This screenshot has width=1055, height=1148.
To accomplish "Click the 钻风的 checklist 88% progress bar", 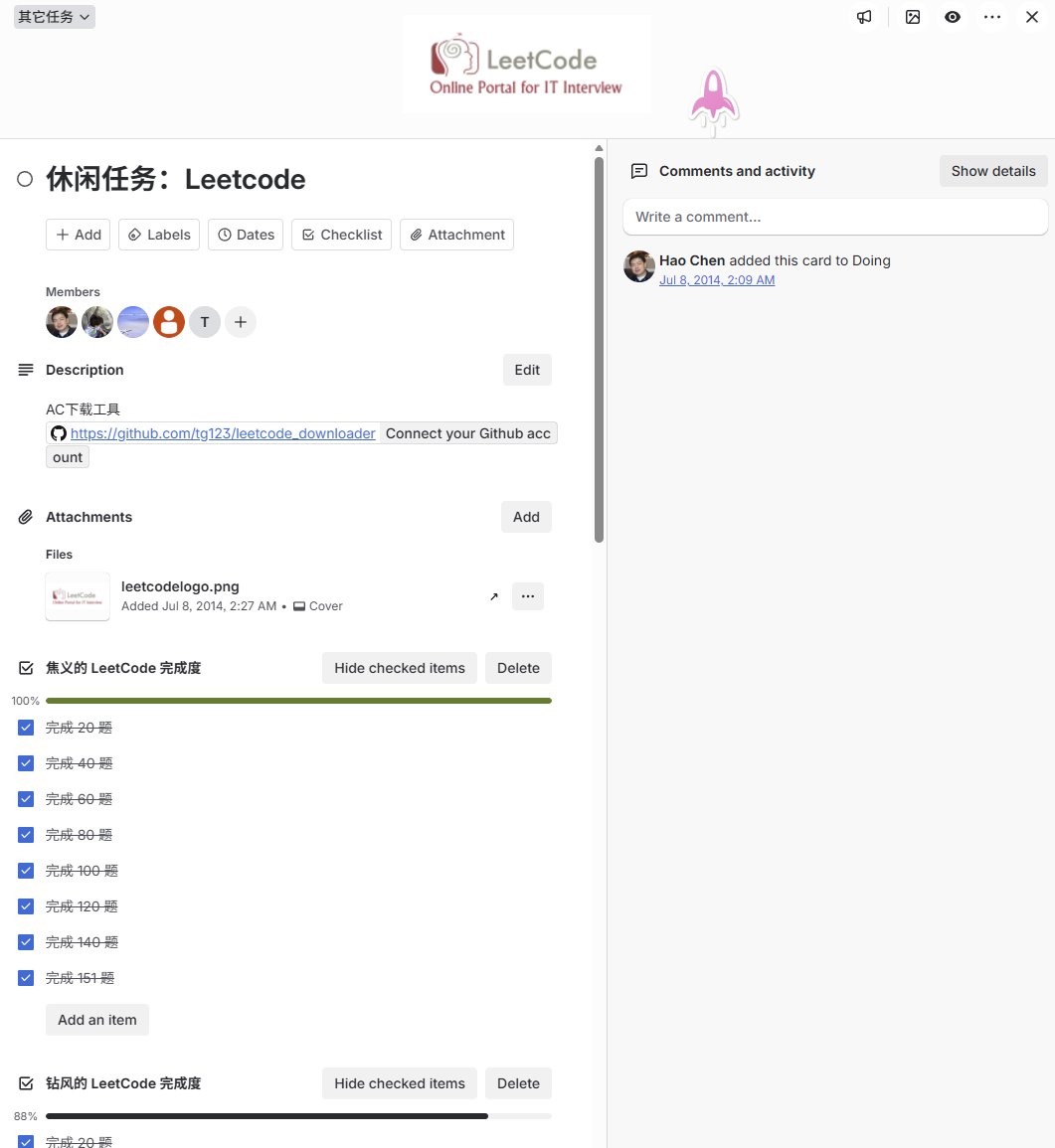I will pyautogui.click(x=298, y=1116).
